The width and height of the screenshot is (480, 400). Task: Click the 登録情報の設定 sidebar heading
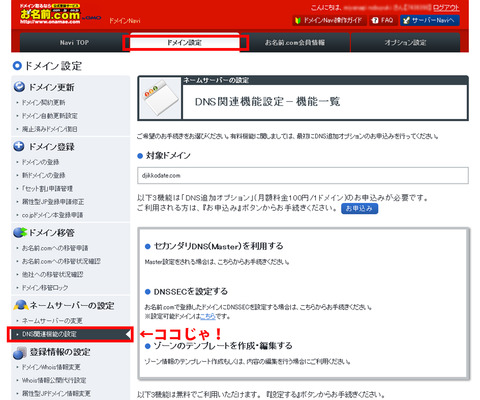tap(60, 352)
